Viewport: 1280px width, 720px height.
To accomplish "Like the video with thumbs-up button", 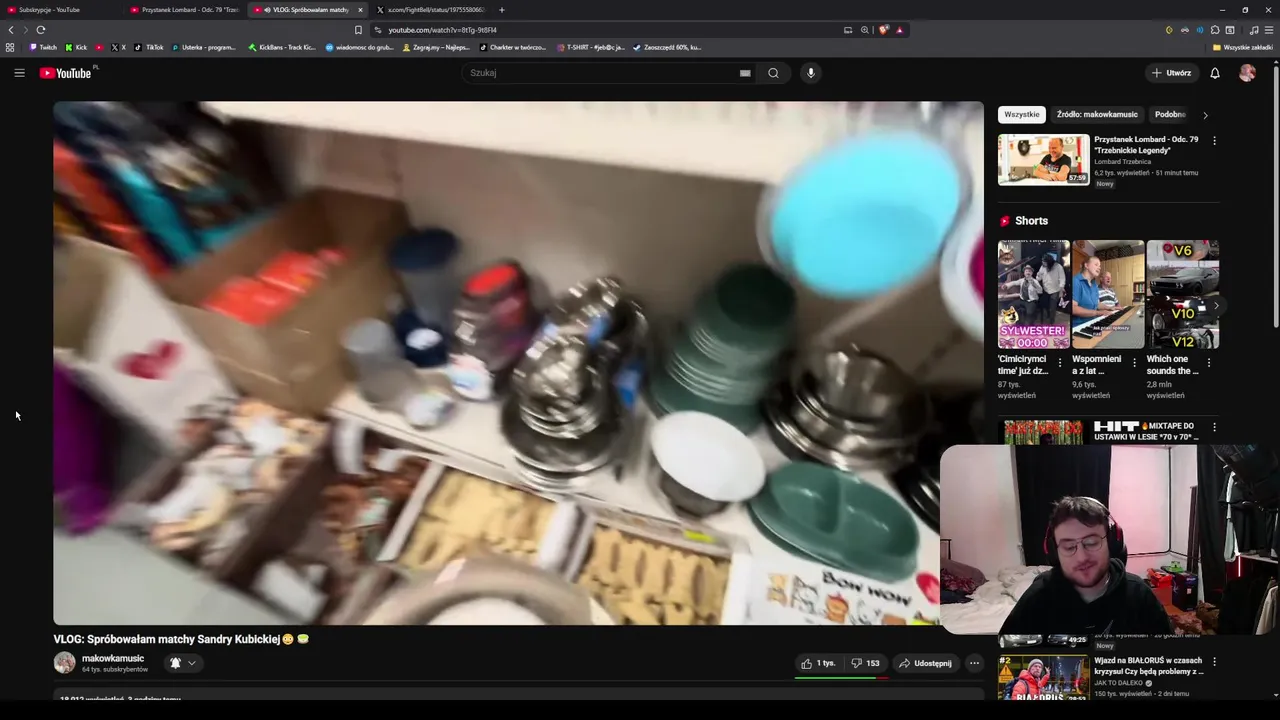I will tap(818, 663).
